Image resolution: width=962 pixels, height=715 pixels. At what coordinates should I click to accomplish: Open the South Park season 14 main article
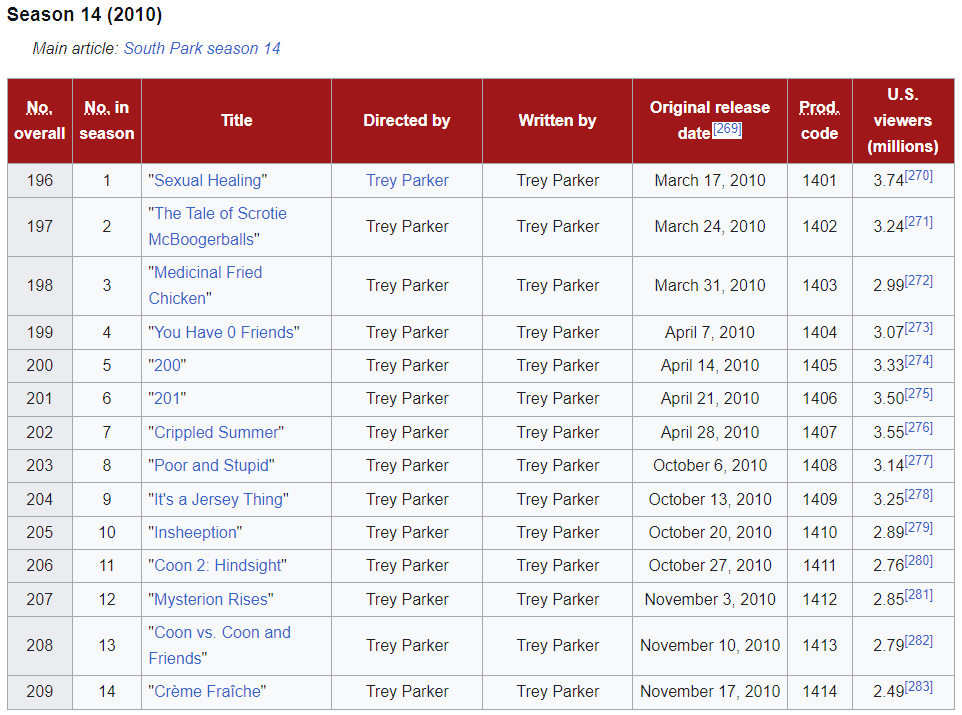pos(202,48)
